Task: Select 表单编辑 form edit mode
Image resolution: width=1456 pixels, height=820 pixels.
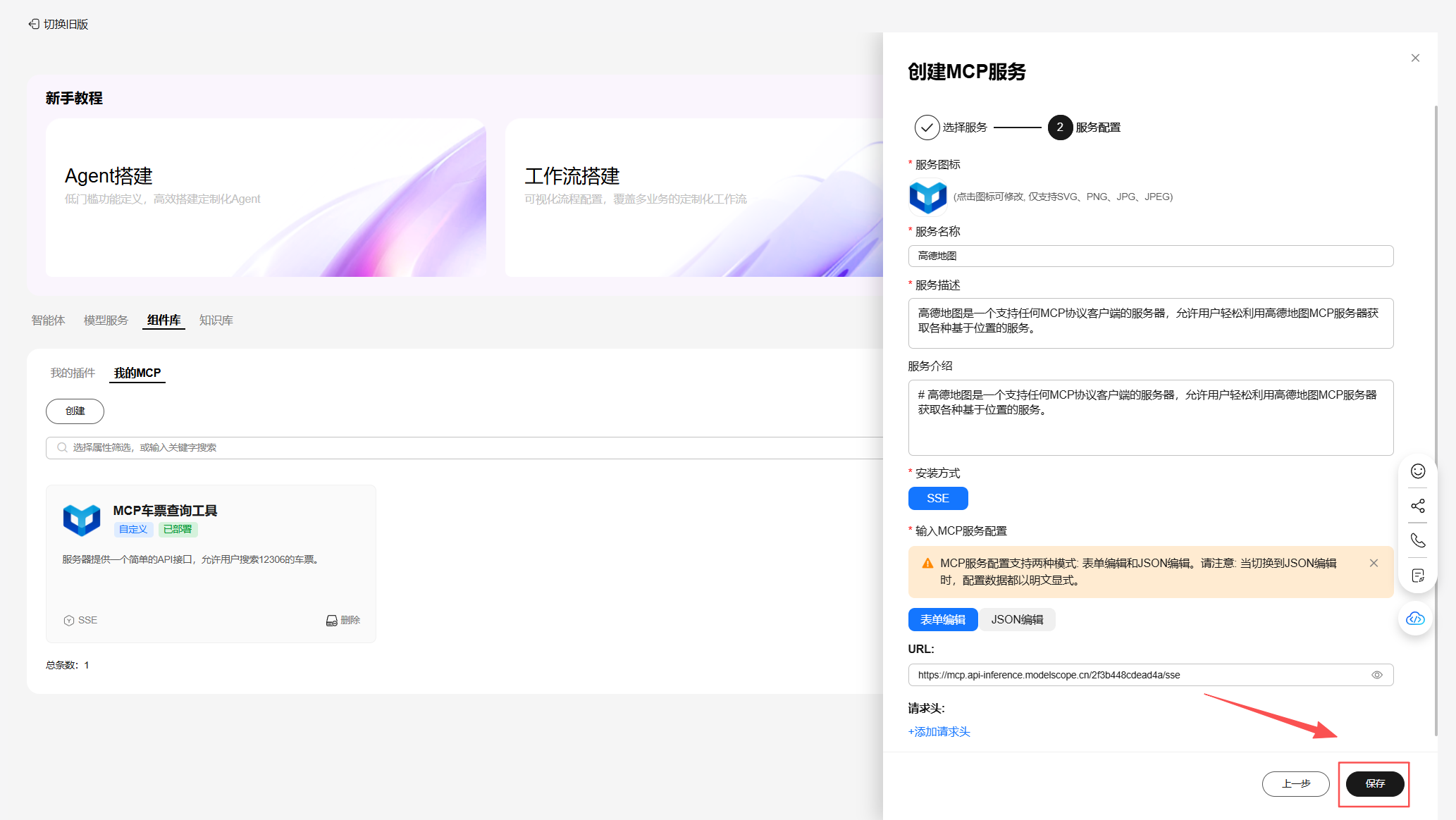Action: [x=942, y=619]
